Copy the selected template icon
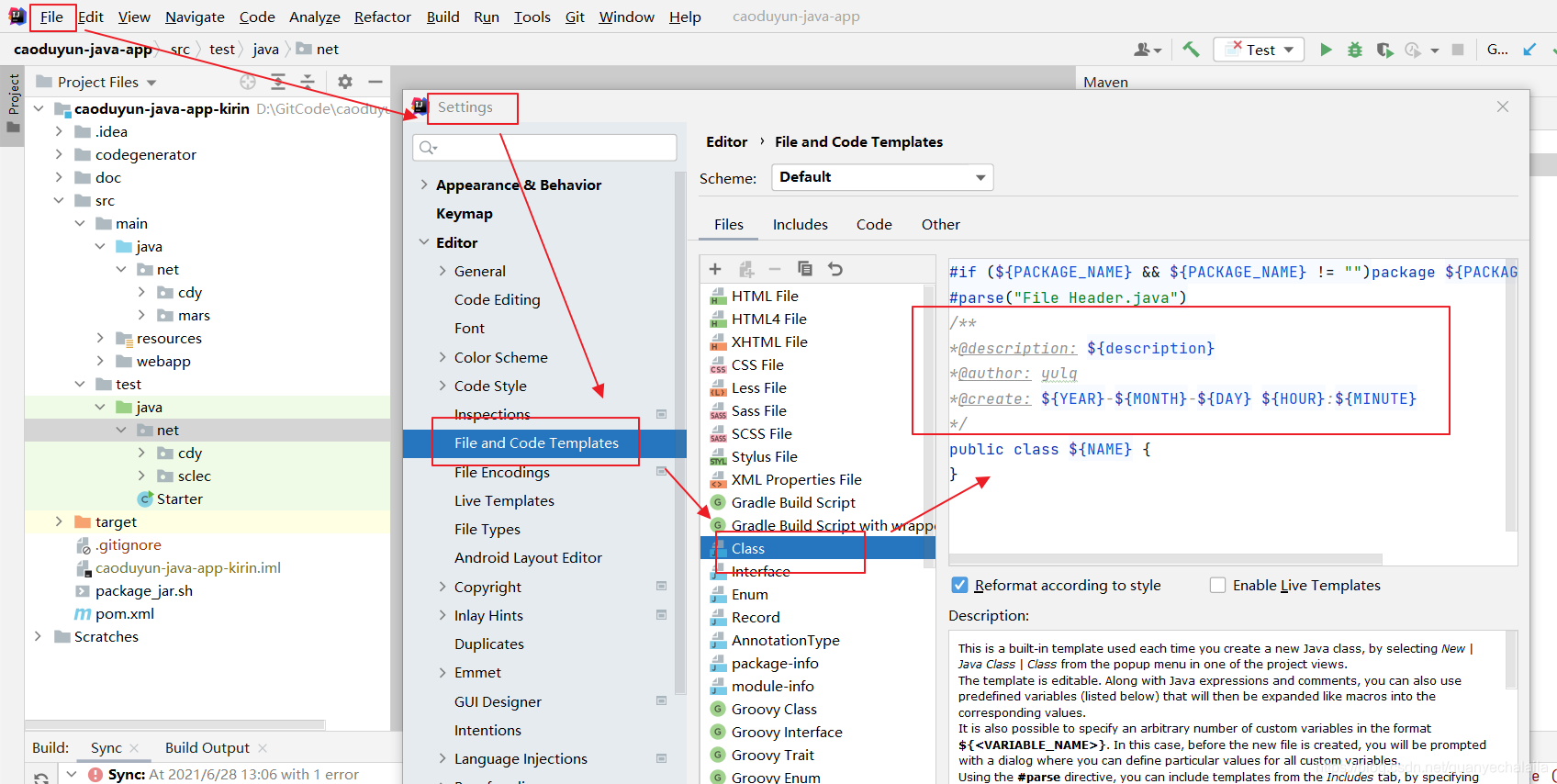The width and height of the screenshot is (1557, 784). (805, 269)
